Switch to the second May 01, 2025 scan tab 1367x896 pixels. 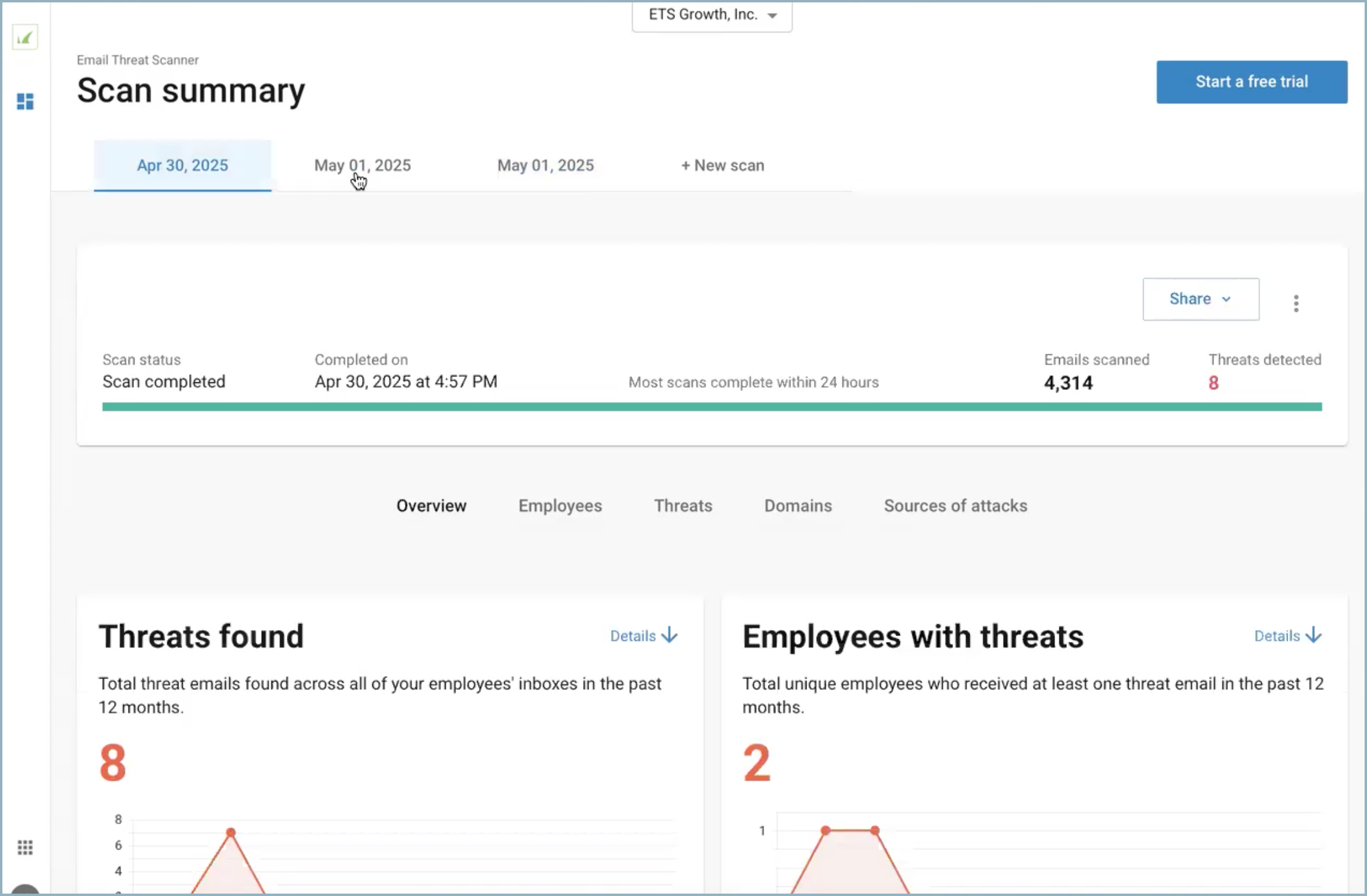(x=545, y=165)
